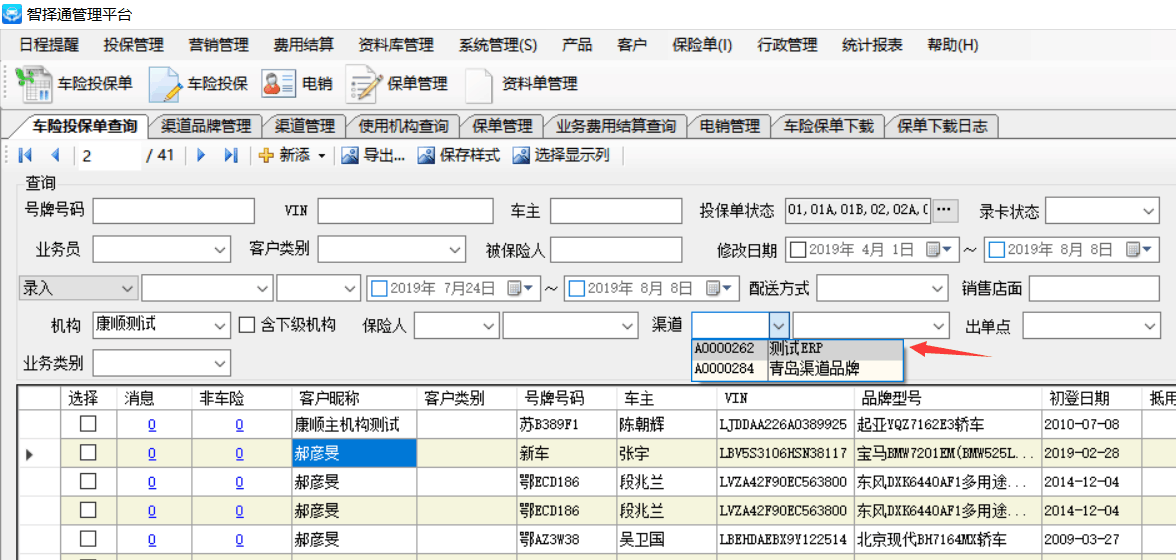
Task: Open 日程提醒 menu
Action: [x=49, y=45]
